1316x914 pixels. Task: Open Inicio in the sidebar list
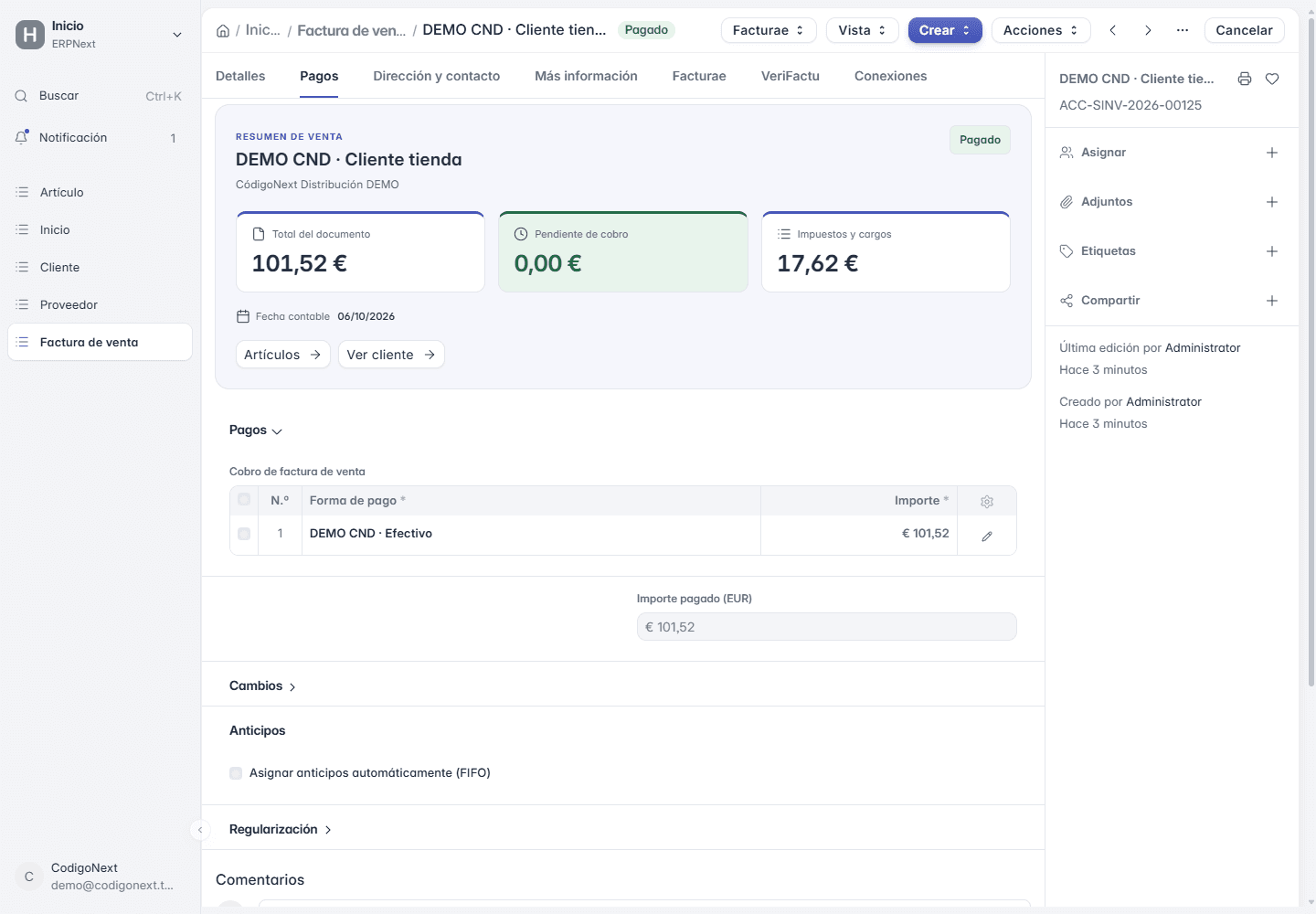click(x=100, y=230)
